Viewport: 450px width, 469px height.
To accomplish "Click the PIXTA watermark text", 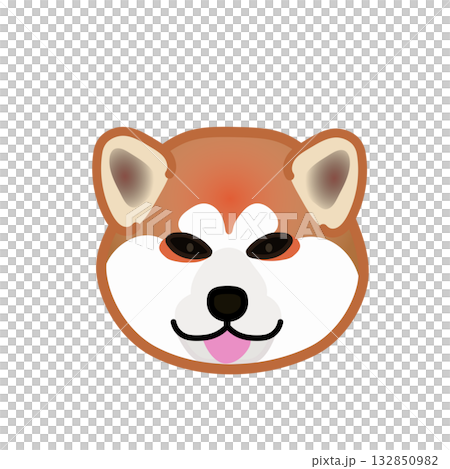I will point(258,226).
